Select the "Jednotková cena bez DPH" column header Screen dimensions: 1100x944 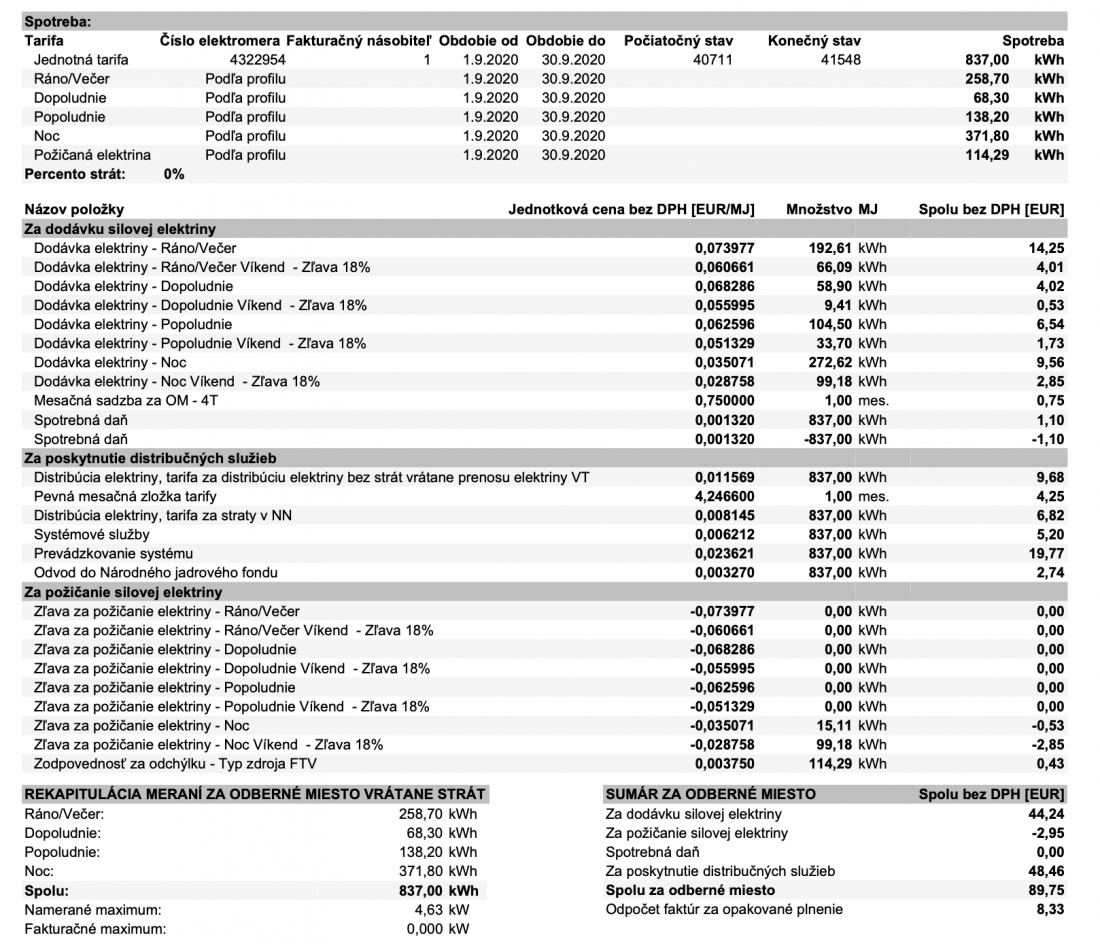point(631,209)
